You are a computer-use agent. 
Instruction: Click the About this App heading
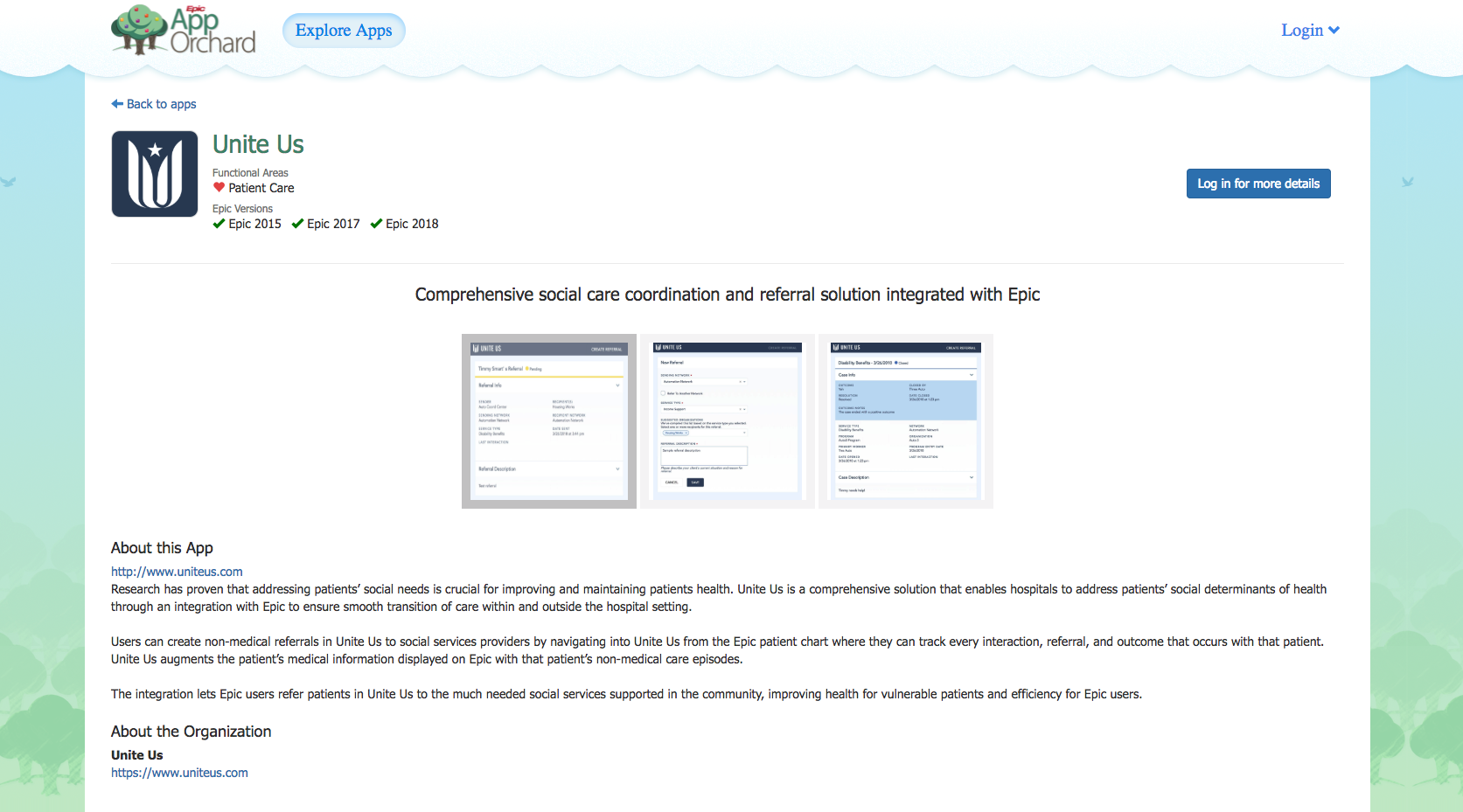coord(162,548)
